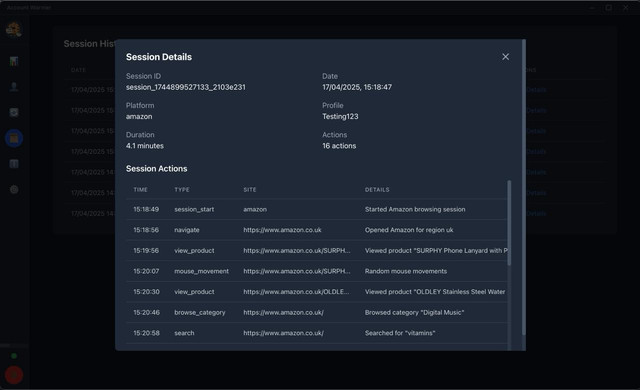Image resolution: width=640 pixels, height=390 pixels.
Task: Select the browse_category Digital Music row
Action: tap(316, 312)
